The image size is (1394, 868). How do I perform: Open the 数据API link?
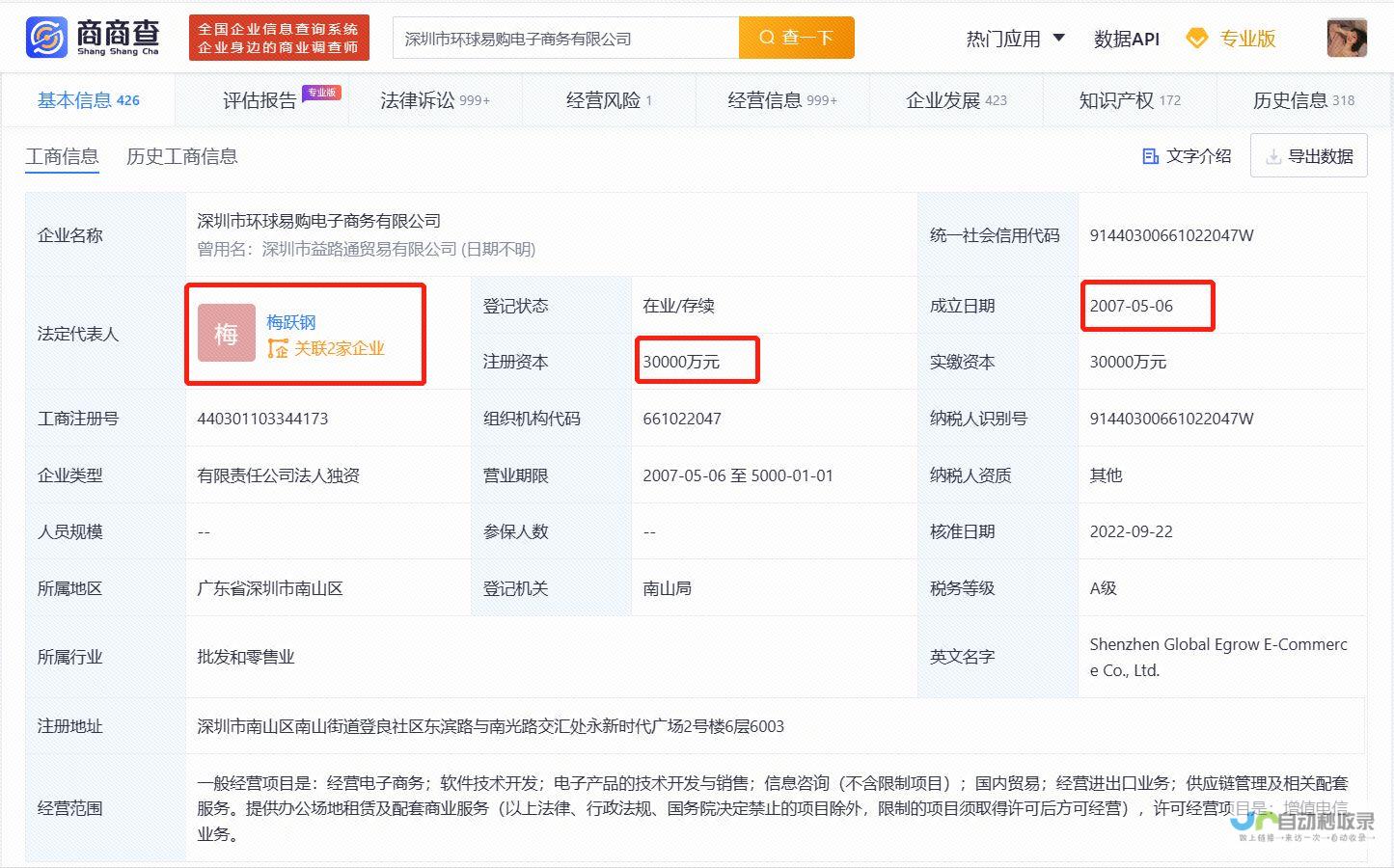tap(1126, 39)
